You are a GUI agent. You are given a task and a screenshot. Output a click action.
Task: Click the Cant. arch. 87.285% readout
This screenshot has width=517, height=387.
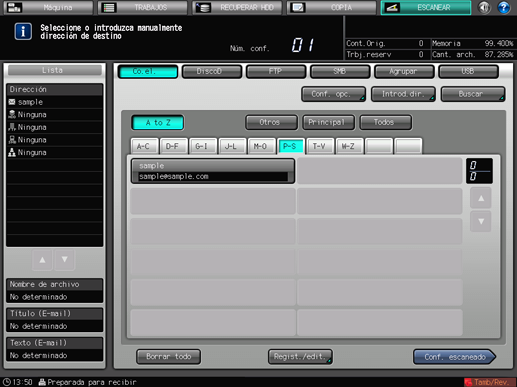click(x=473, y=55)
